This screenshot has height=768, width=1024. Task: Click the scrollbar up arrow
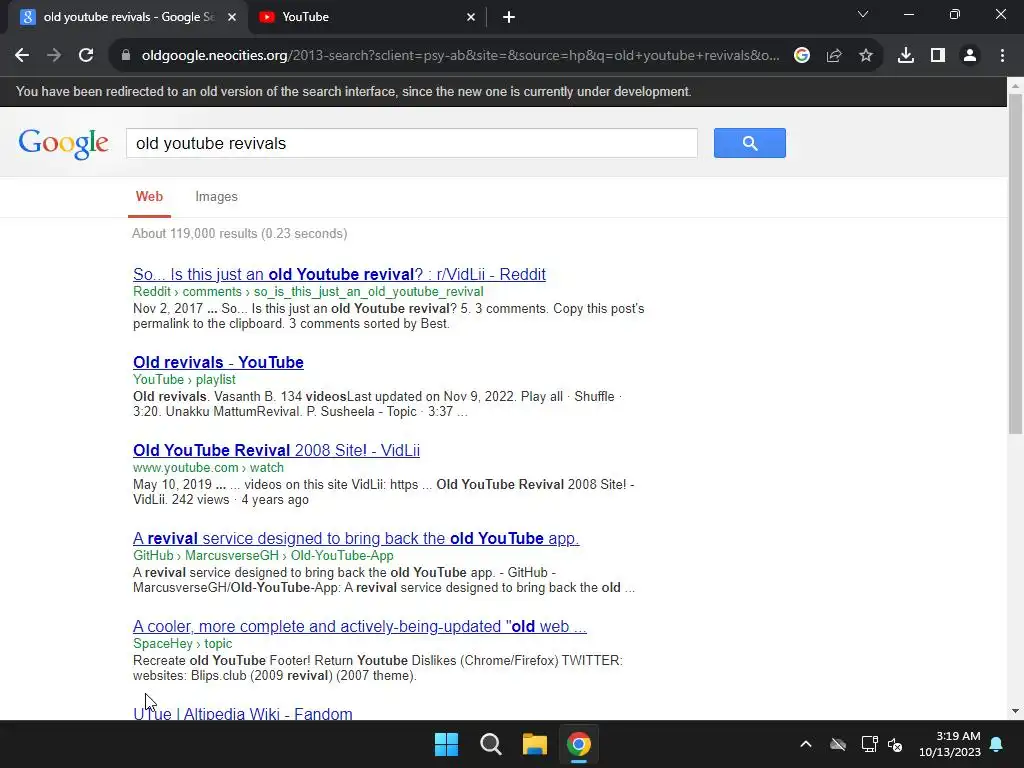point(1015,86)
